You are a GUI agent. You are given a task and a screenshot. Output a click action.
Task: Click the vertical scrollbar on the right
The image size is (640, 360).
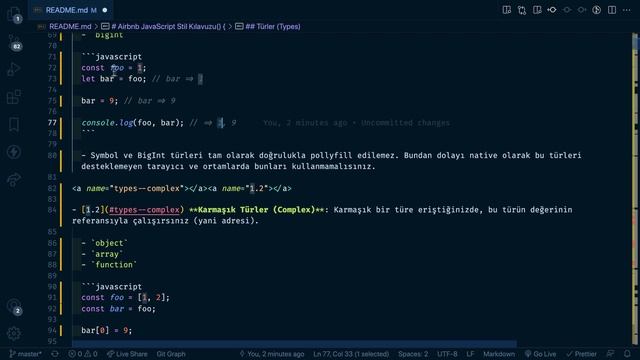click(x=635, y=188)
